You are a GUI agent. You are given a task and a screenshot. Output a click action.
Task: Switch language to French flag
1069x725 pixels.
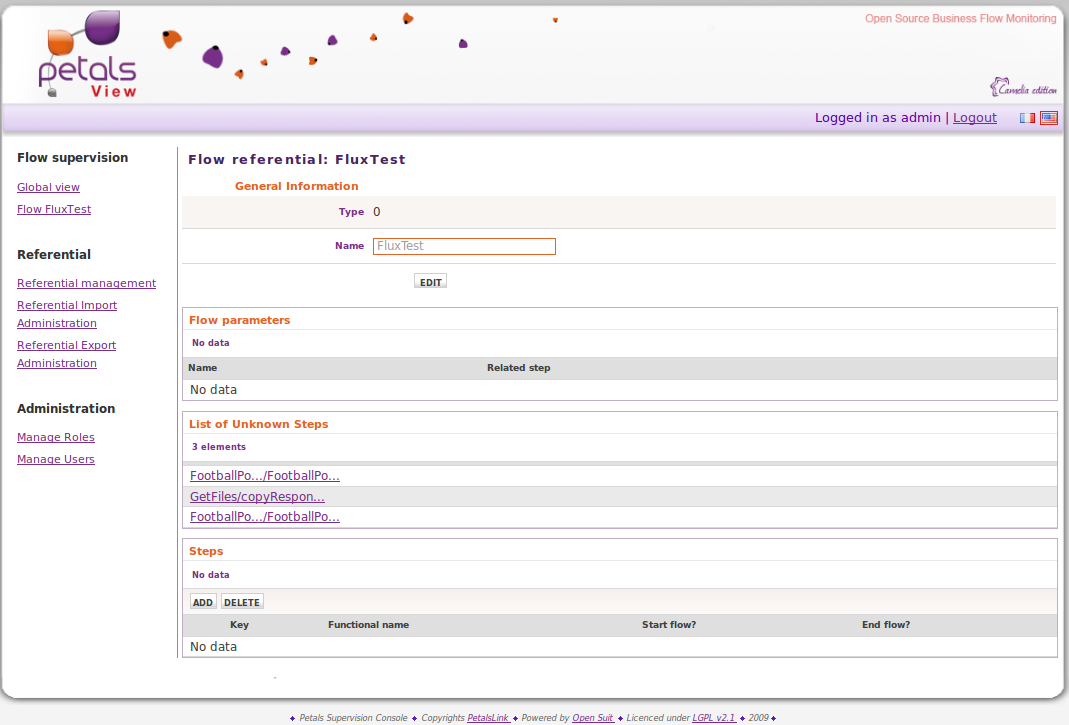[1027, 118]
